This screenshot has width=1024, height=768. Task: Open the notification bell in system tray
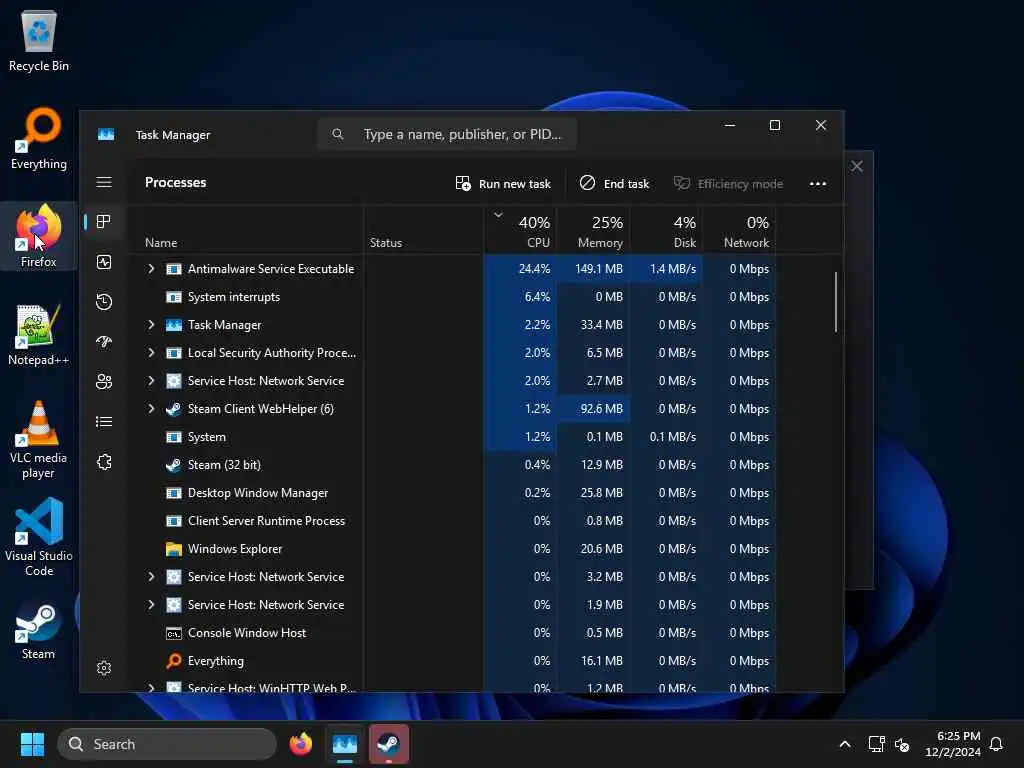pos(996,744)
